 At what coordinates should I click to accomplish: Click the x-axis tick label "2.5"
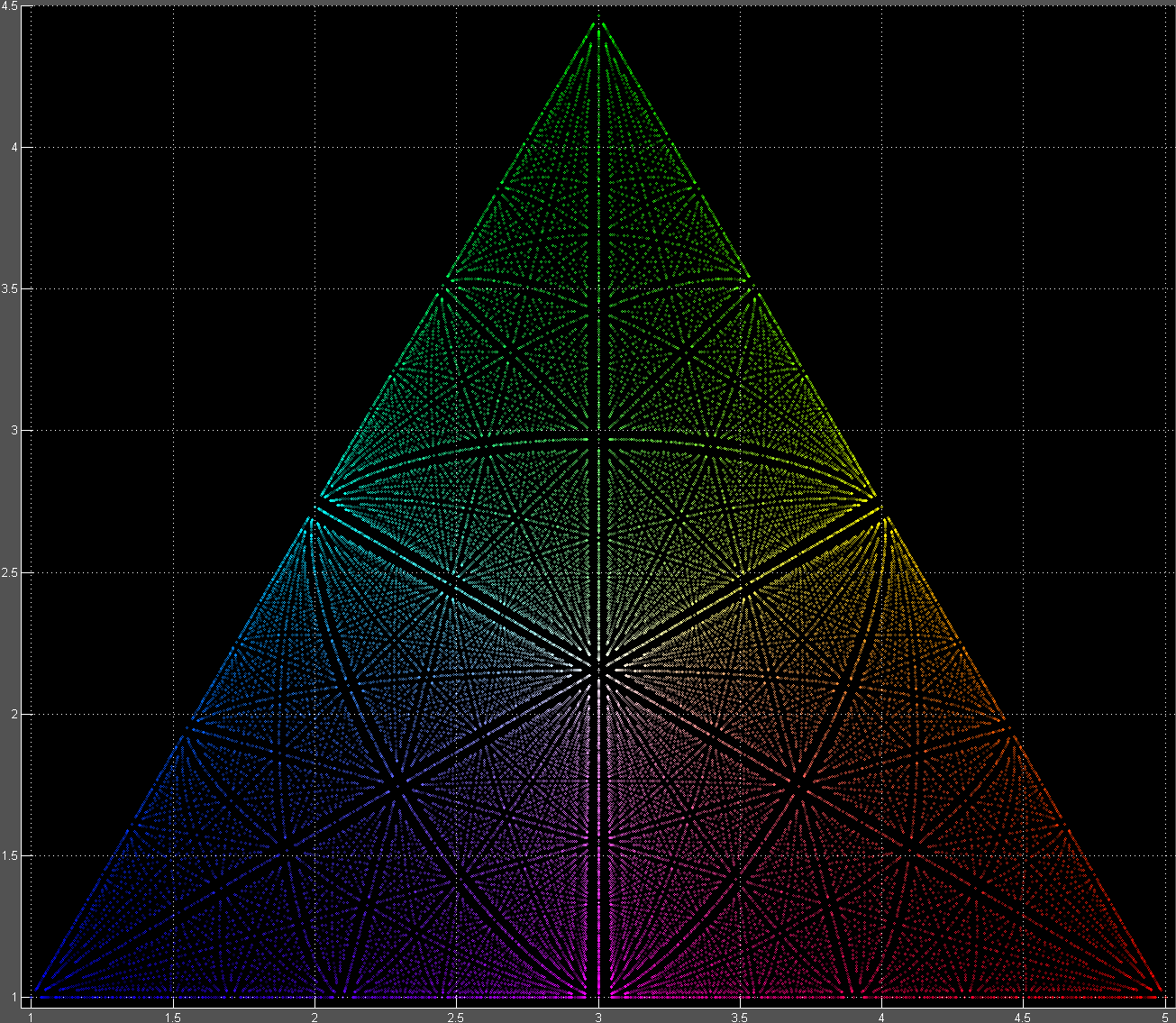(x=456, y=1016)
